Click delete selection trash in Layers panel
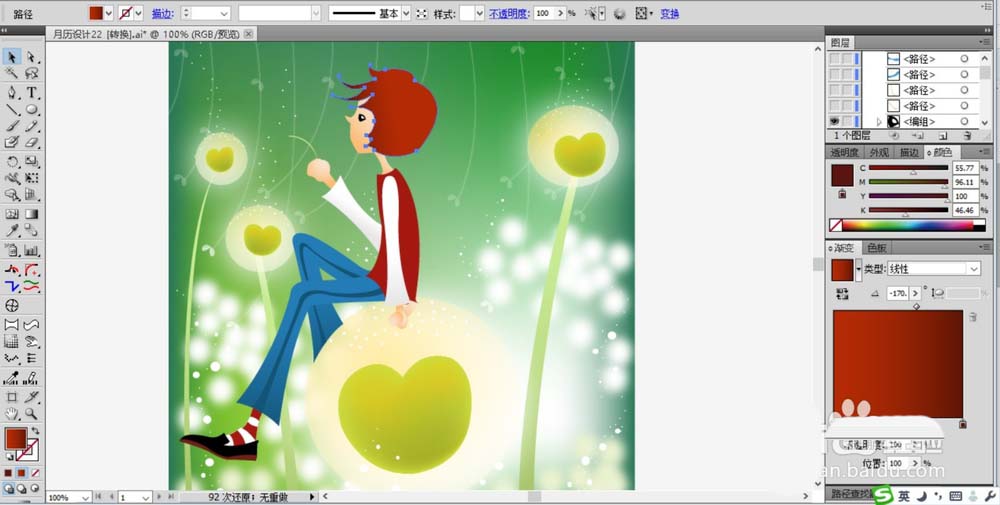The width and height of the screenshot is (1000, 505). pyautogui.click(x=967, y=136)
